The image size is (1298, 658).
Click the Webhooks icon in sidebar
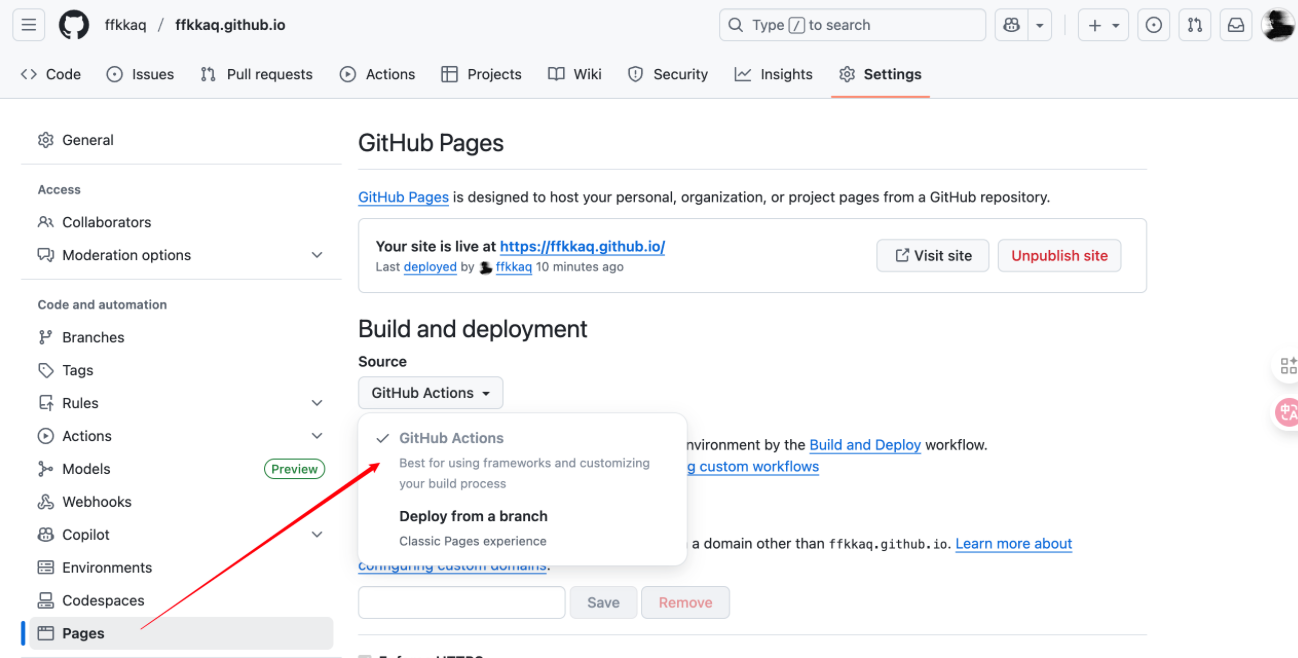coord(46,502)
